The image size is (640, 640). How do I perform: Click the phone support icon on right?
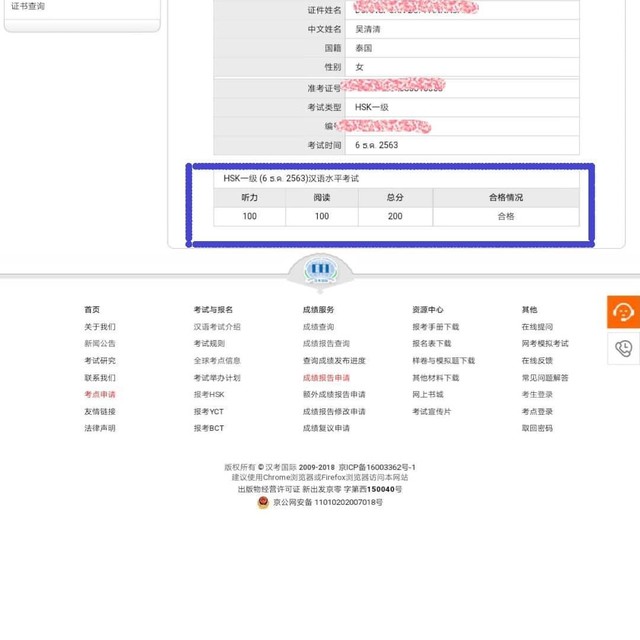pyautogui.click(x=623, y=348)
